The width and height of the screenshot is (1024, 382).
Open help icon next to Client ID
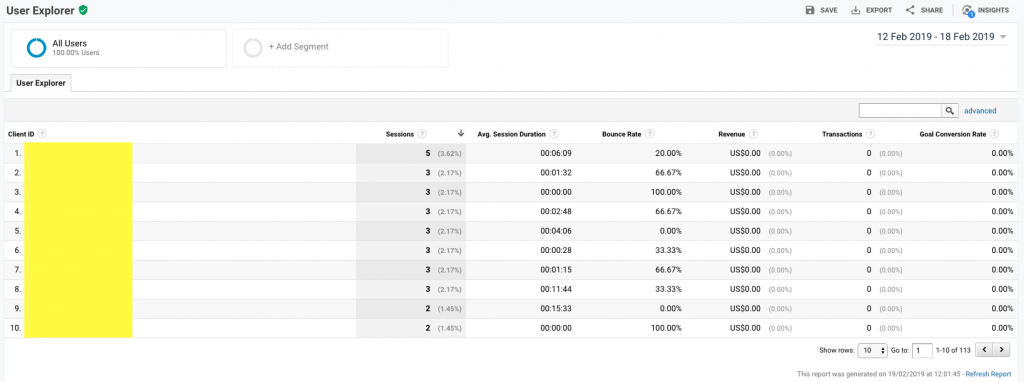42,134
